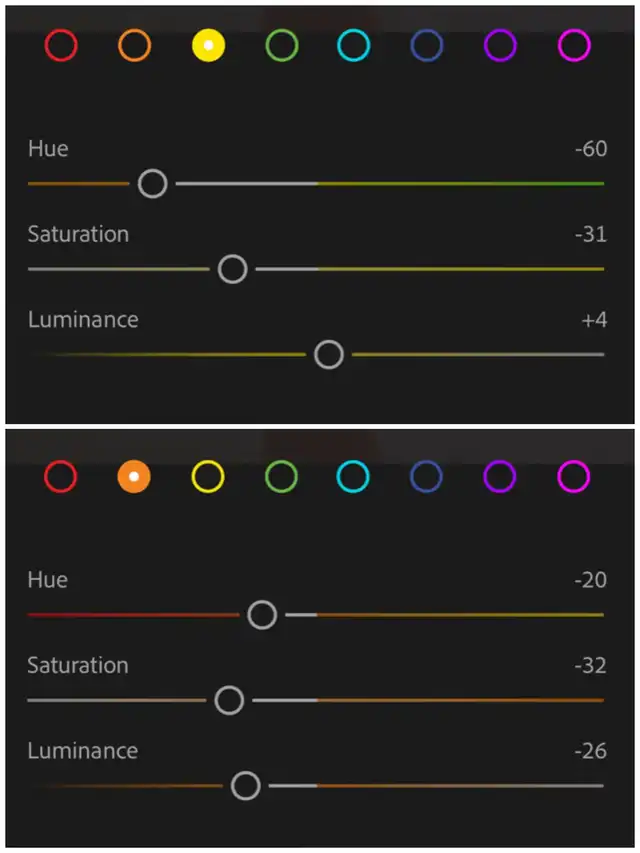Select the purple color circle in top panel
Screen dimensions: 640x853
500,45
